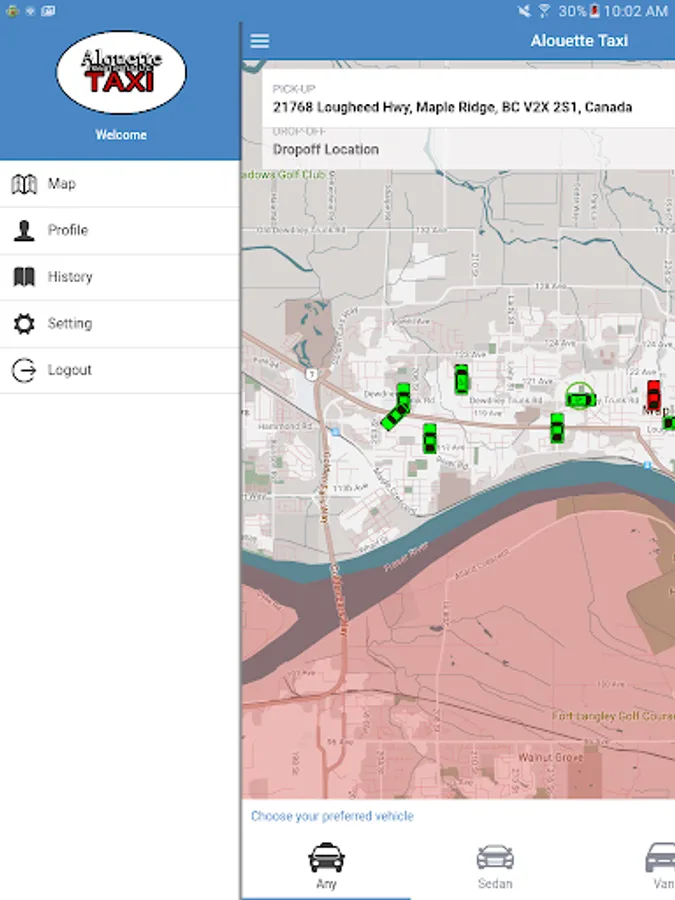The image size is (675, 900).
Task: Click the Logout text label
Action: click(x=70, y=370)
